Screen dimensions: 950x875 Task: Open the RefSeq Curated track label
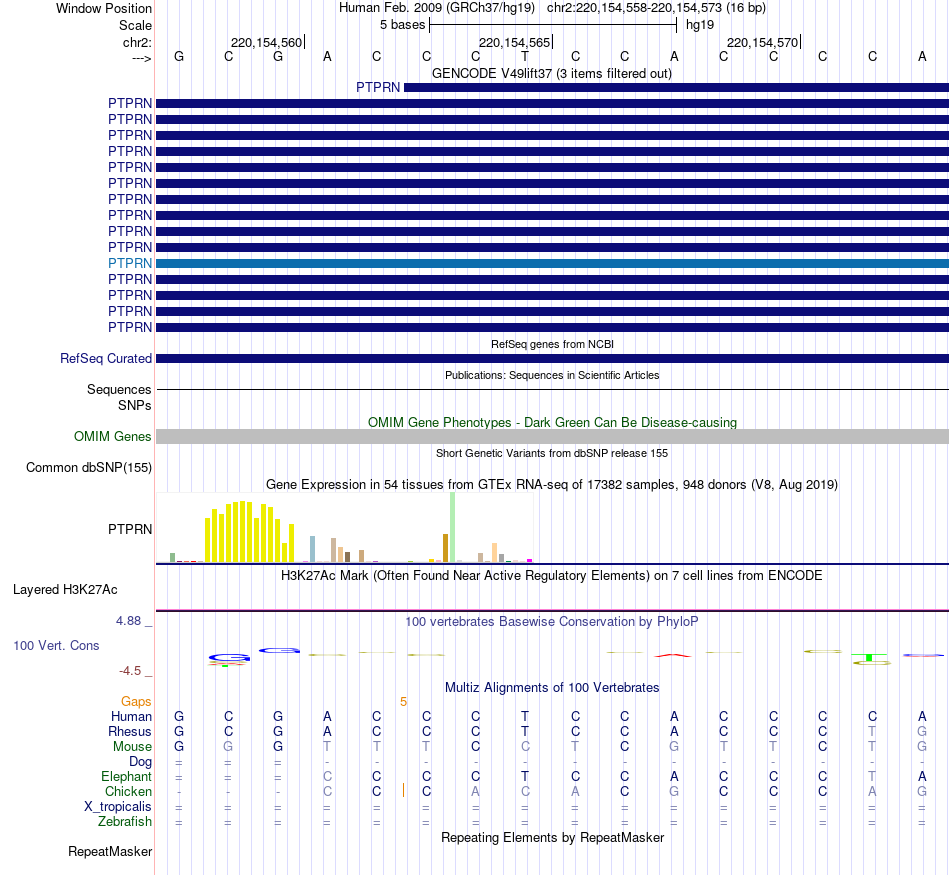pyautogui.click(x=105, y=358)
